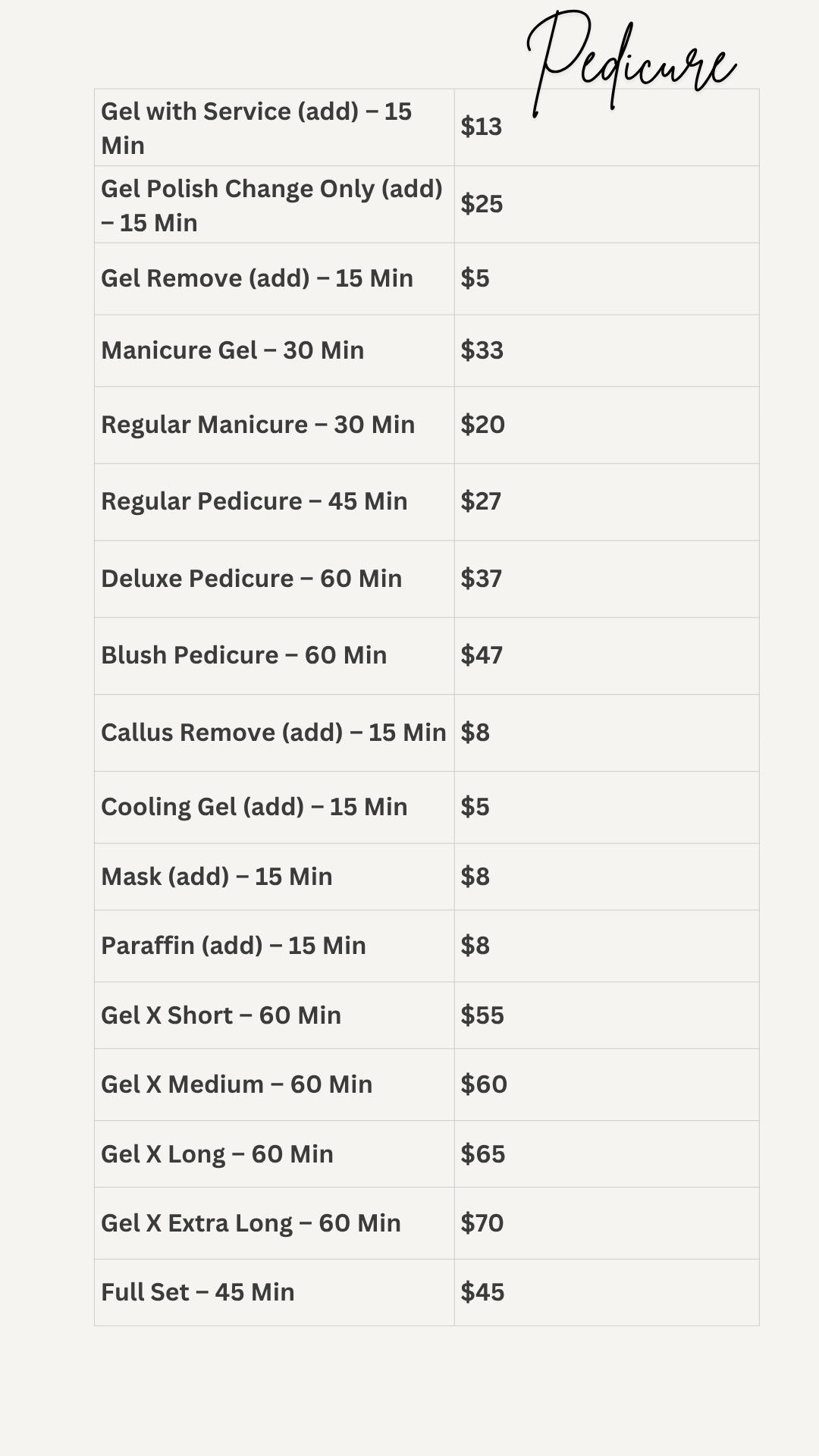Click the $13 price cell

tap(482, 127)
